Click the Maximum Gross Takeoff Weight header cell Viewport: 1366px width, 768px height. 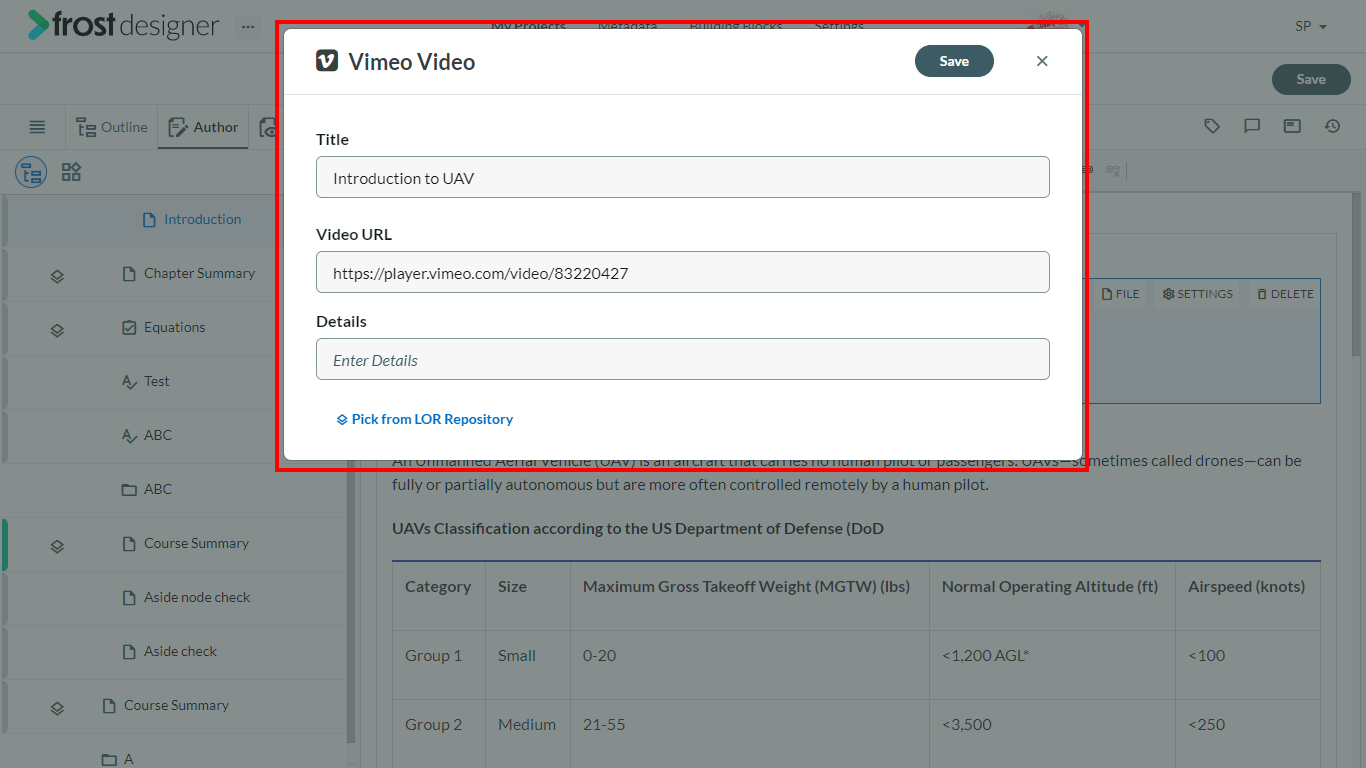coord(749,596)
